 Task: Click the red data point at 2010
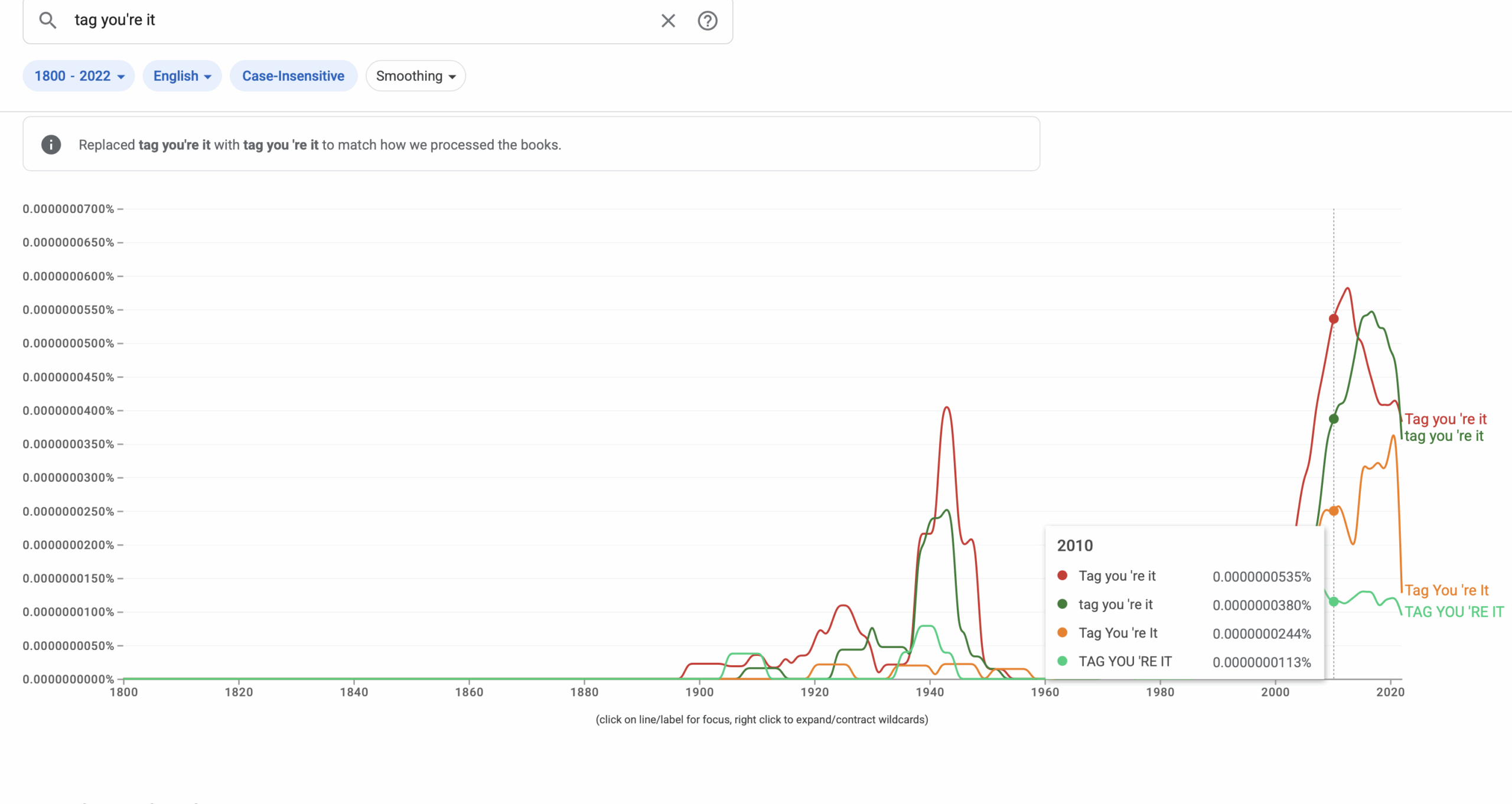pos(1334,319)
